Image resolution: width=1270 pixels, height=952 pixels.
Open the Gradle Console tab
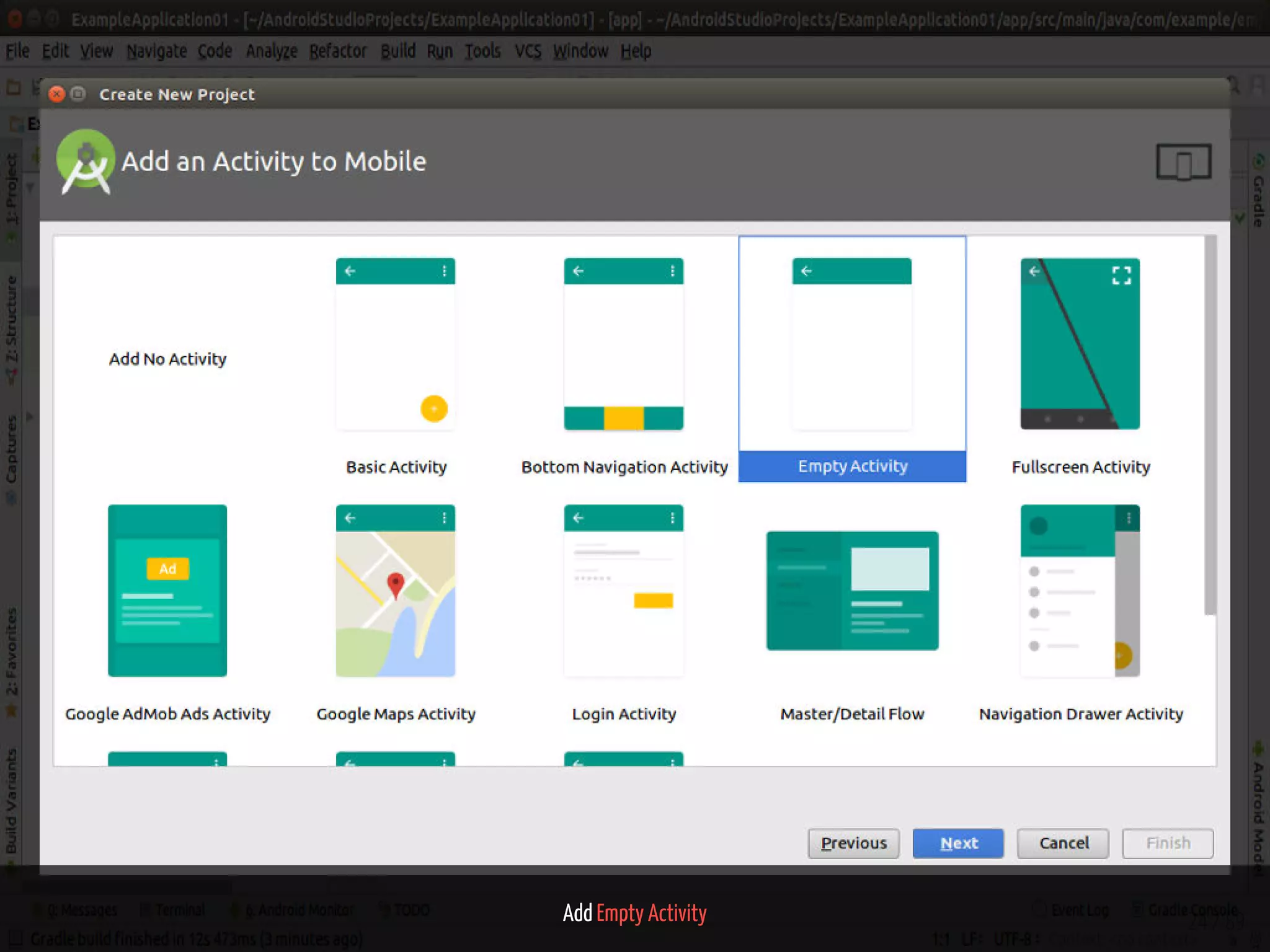coord(1186,910)
